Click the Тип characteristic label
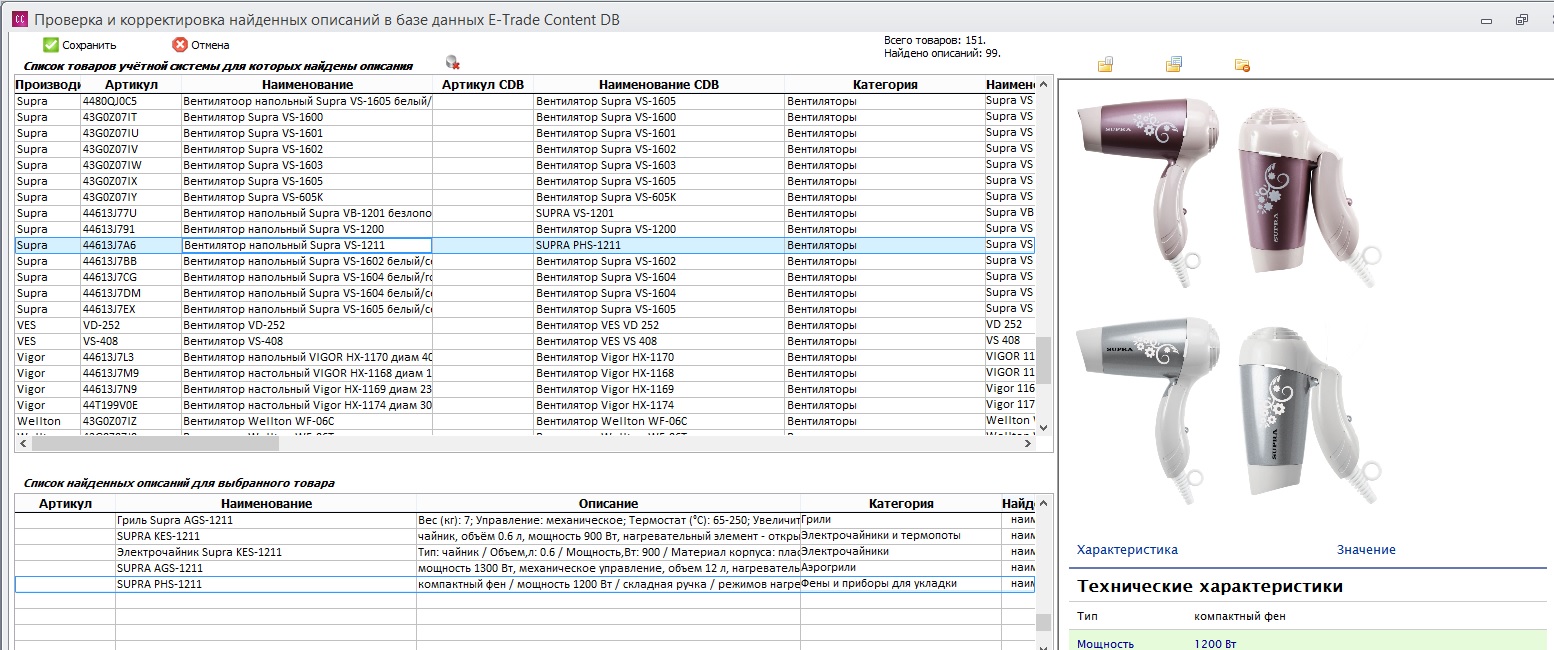 tap(1087, 617)
